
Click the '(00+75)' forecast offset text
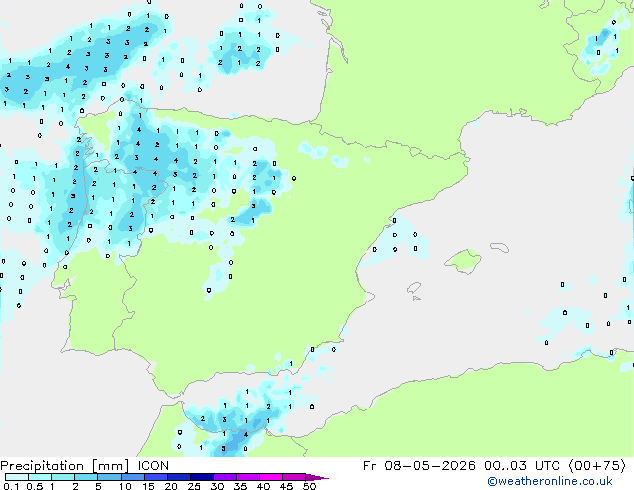(597, 466)
